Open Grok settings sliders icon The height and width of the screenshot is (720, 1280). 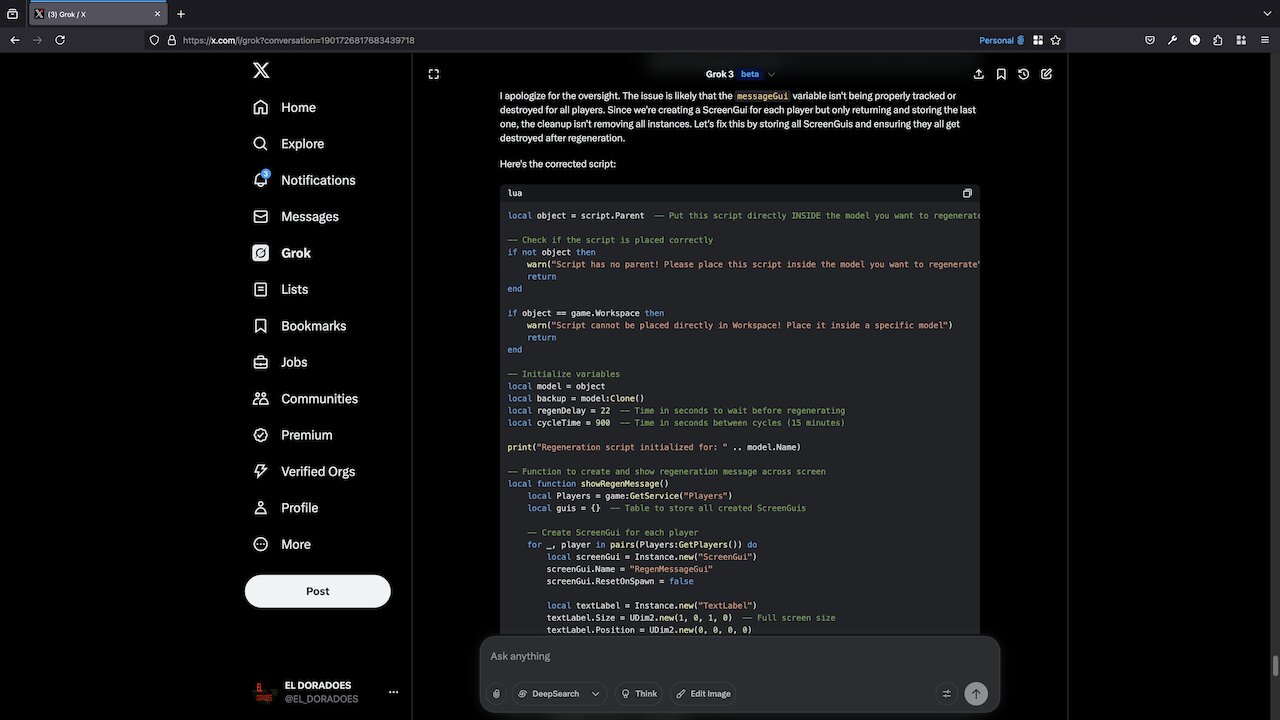(x=946, y=693)
